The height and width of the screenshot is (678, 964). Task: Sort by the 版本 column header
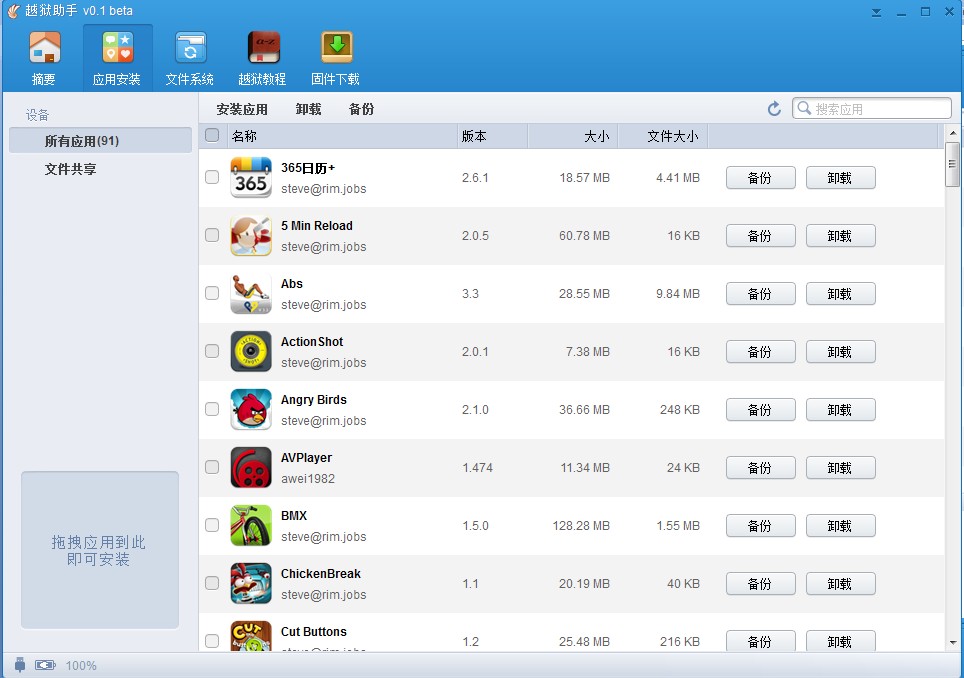pos(493,136)
